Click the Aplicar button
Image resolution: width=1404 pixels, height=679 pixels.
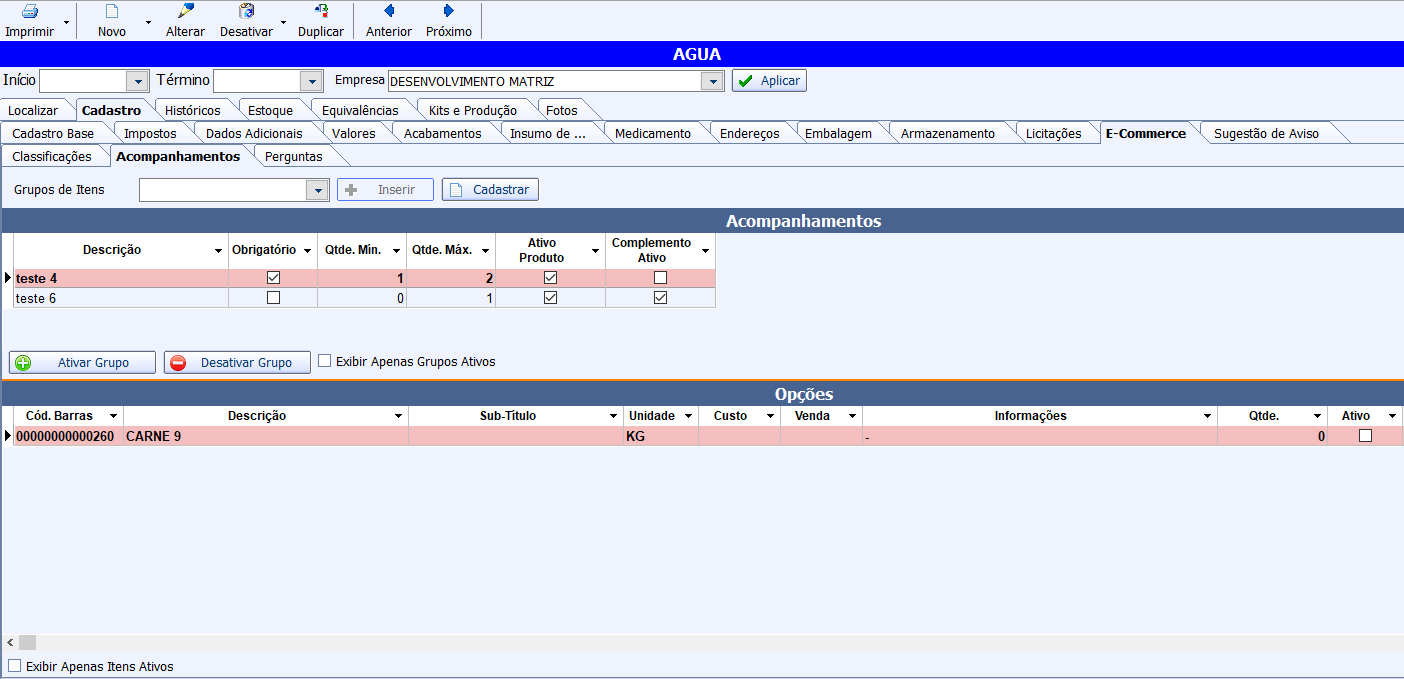pyautogui.click(x=769, y=81)
